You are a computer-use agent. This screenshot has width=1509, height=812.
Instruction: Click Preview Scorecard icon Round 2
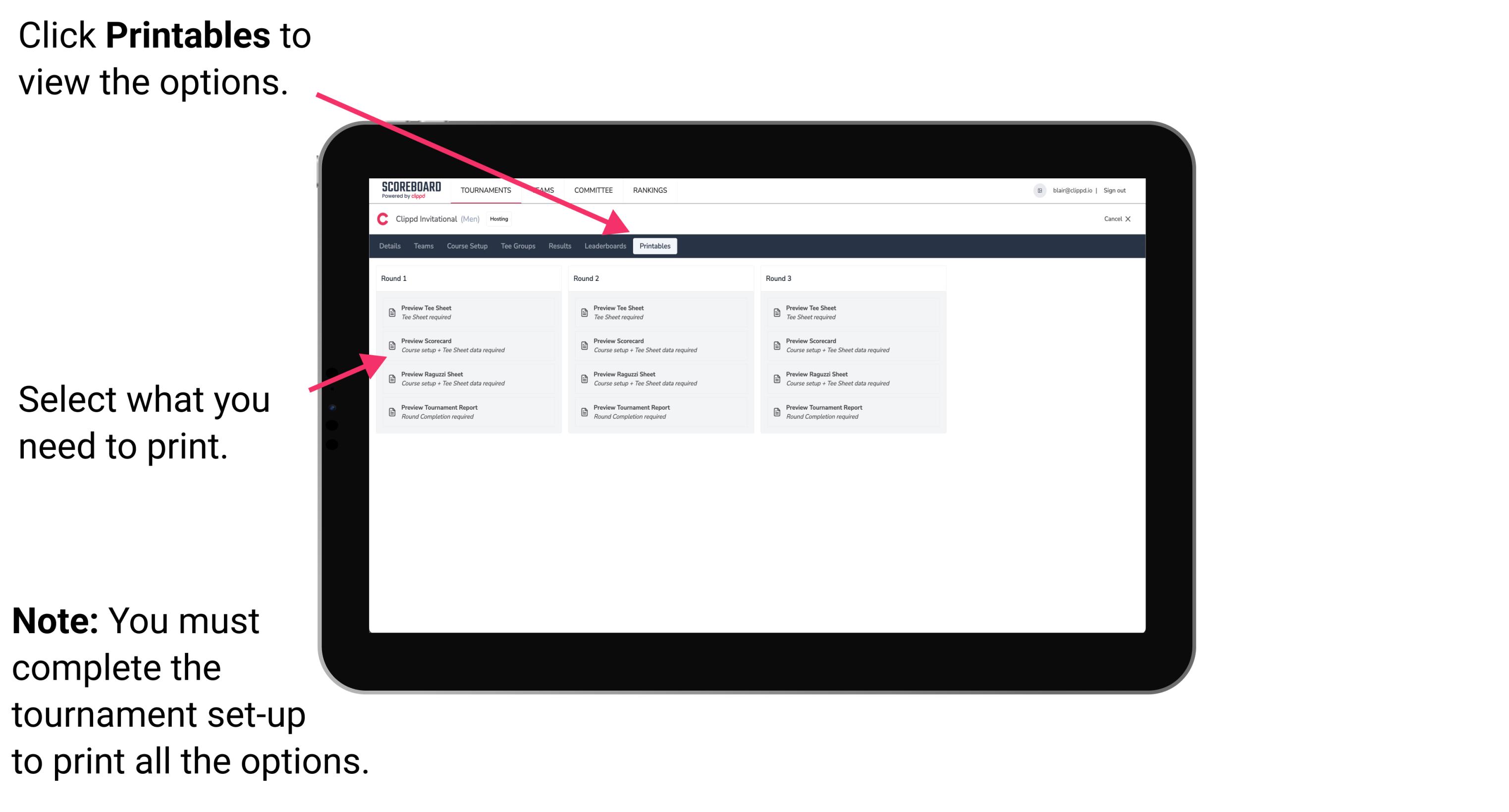[x=584, y=346]
